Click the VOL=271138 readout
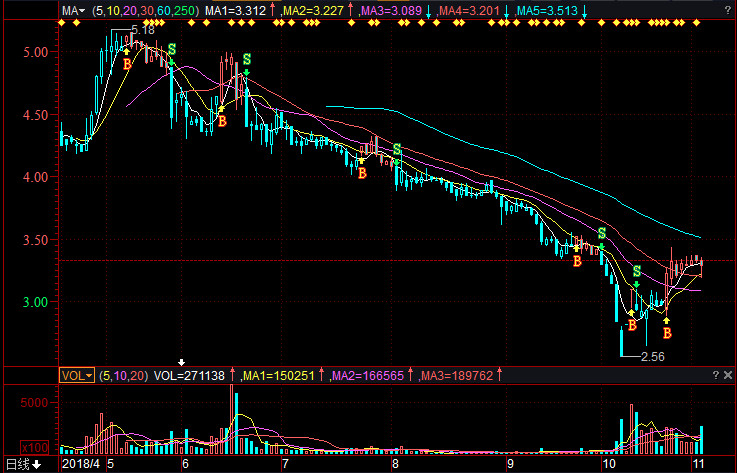 [190, 376]
